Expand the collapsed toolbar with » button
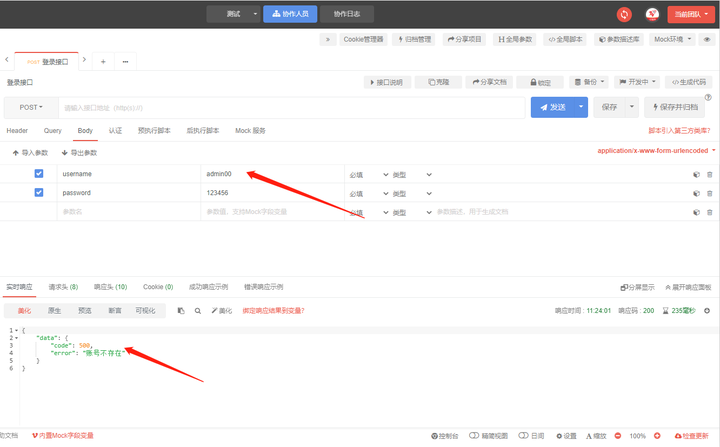Image resolution: width=720 pixels, height=447 pixels. [327, 40]
